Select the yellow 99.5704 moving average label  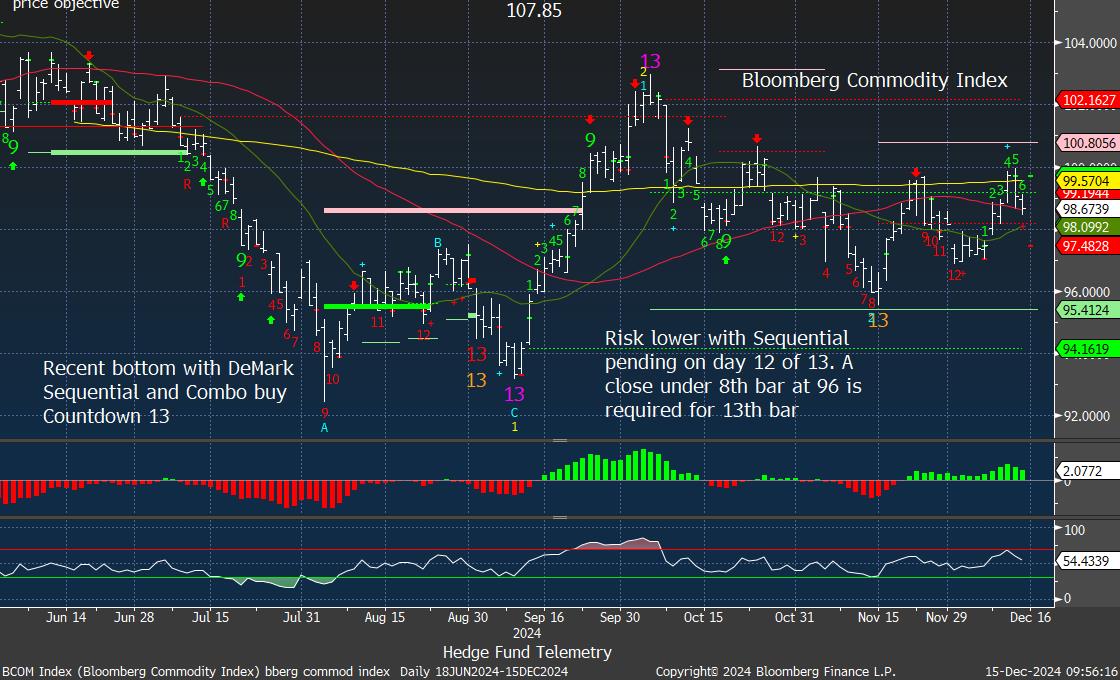pos(1089,181)
